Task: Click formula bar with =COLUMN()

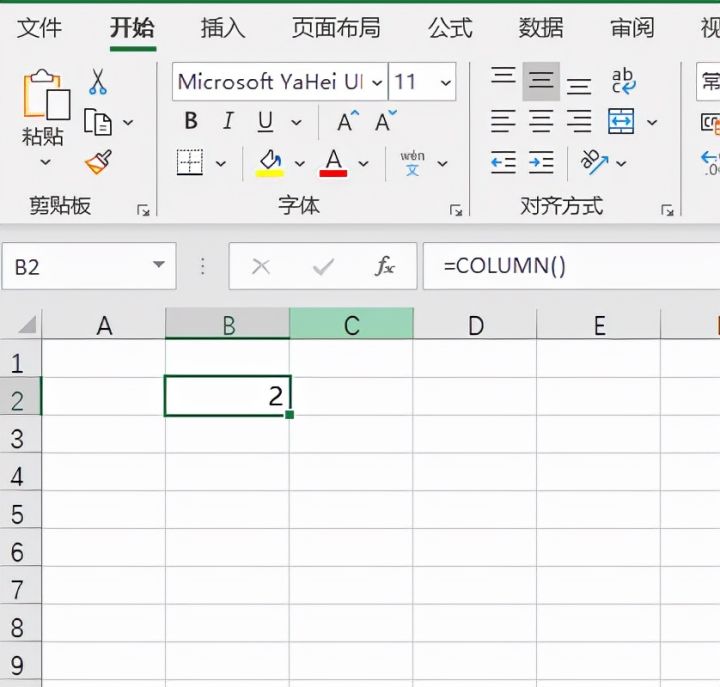Action: pos(571,266)
